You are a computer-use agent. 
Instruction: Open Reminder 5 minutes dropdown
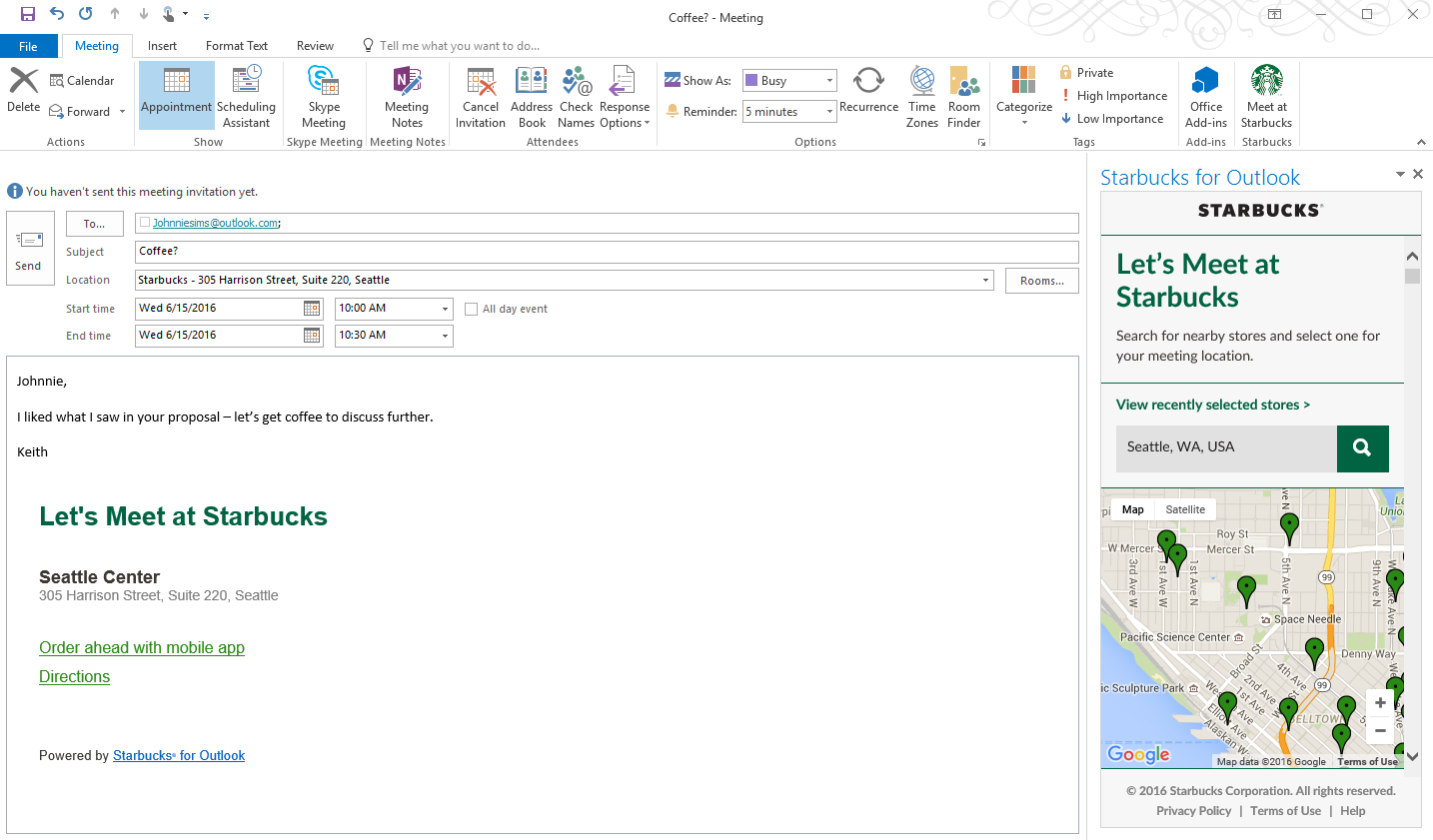point(829,112)
